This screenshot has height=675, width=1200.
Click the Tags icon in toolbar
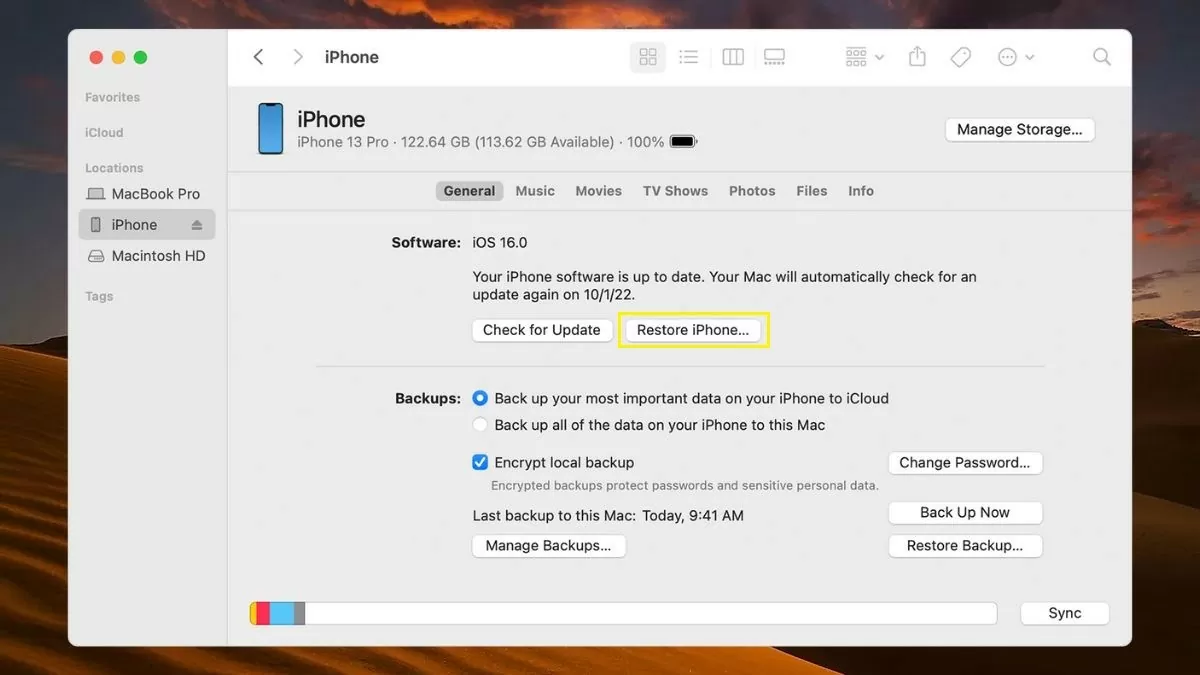click(x=960, y=57)
